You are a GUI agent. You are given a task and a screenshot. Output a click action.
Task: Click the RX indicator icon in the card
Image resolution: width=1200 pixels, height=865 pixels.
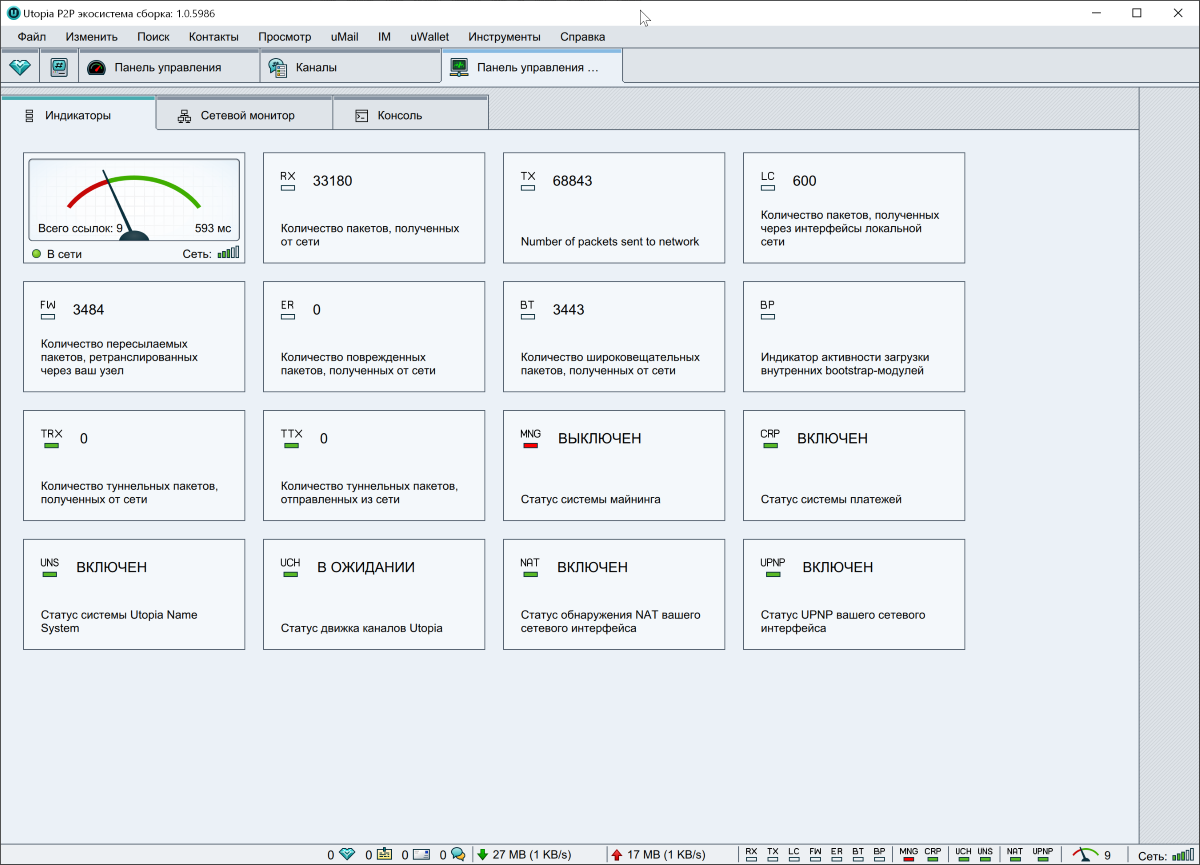288,181
